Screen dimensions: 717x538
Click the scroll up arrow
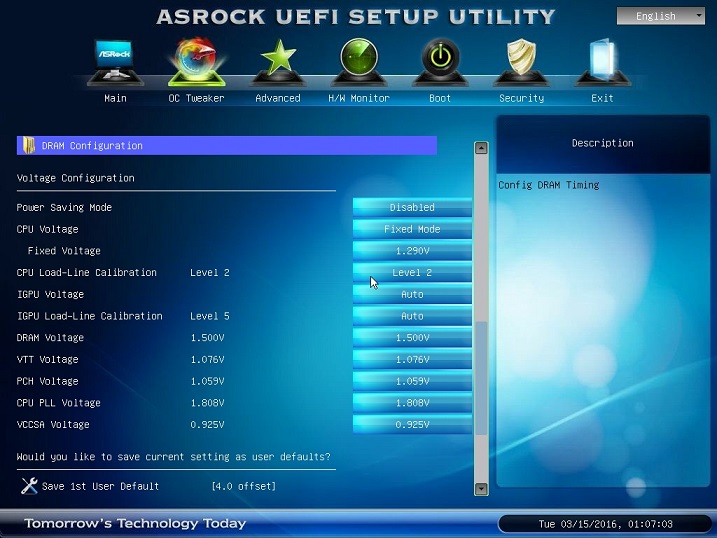(481, 148)
